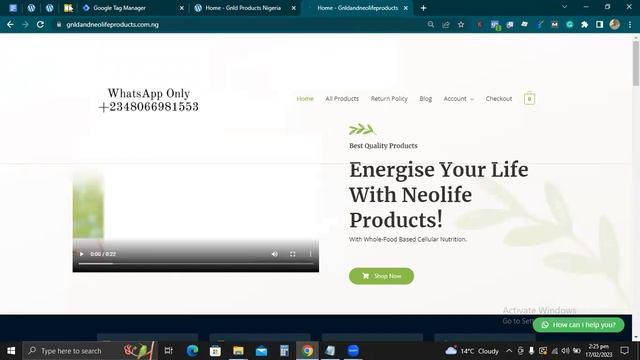The height and width of the screenshot is (360, 640).
Task: Open the Mail app from taskbar
Action: click(x=261, y=351)
